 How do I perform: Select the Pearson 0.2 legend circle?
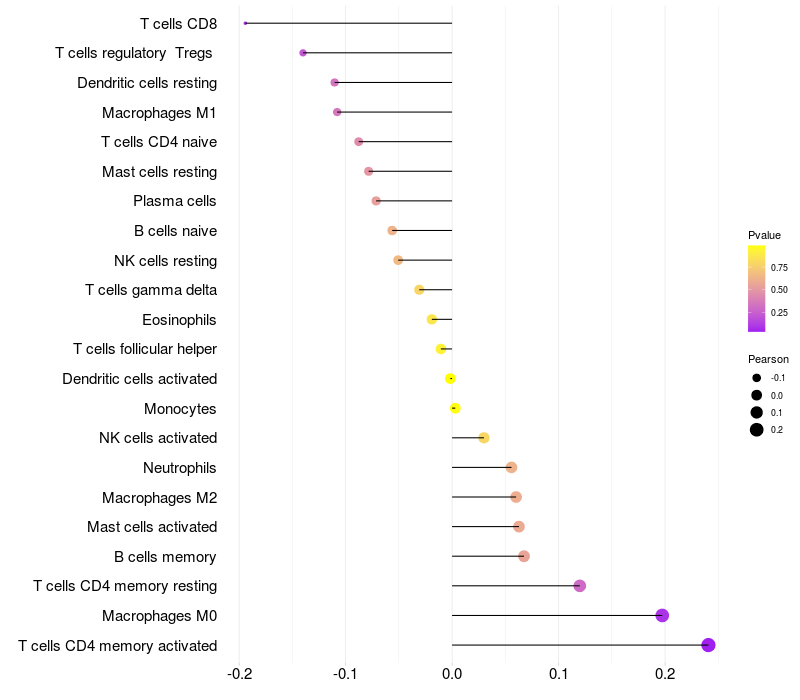[x=757, y=430]
